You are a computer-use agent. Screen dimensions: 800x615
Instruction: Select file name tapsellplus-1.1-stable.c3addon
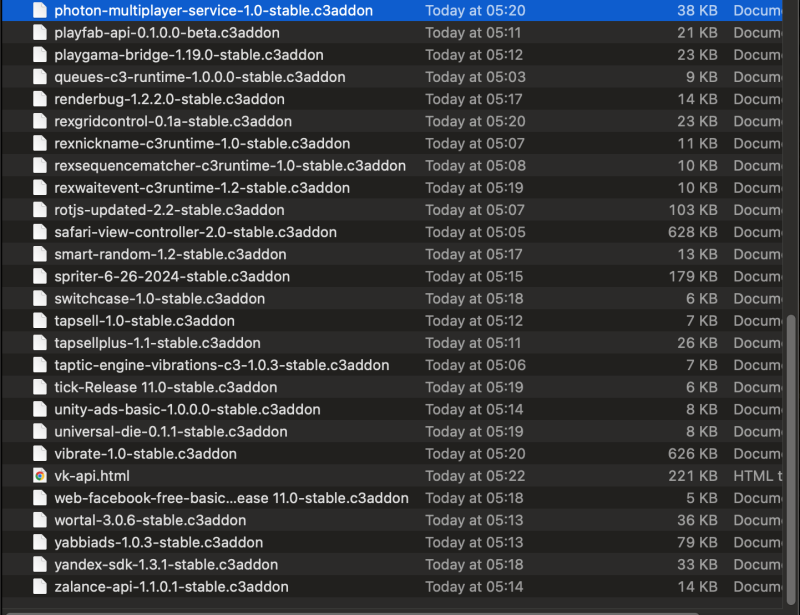(157, 343)
